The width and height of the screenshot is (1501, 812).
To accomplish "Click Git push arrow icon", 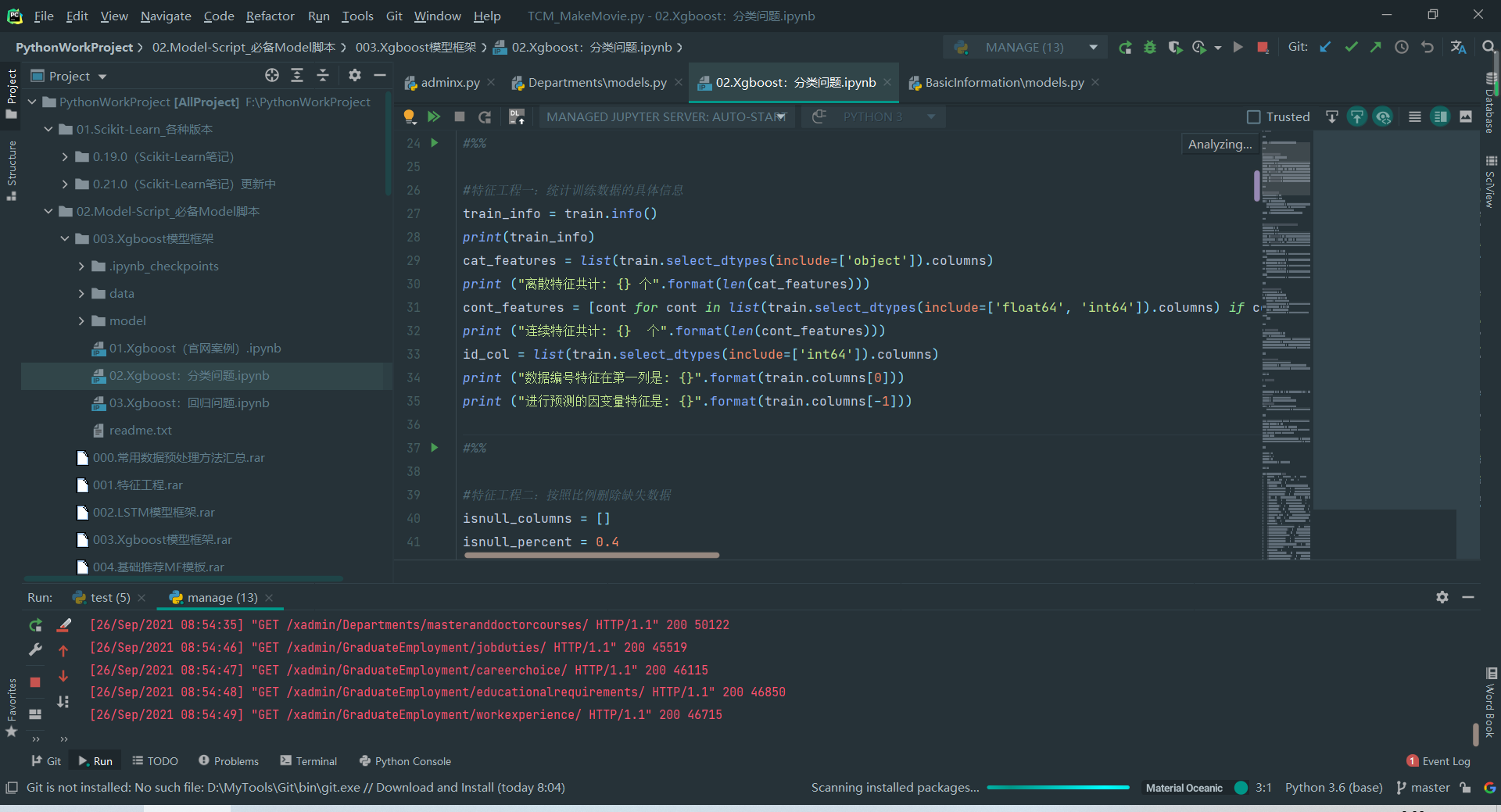I will tap(1376, 48).
